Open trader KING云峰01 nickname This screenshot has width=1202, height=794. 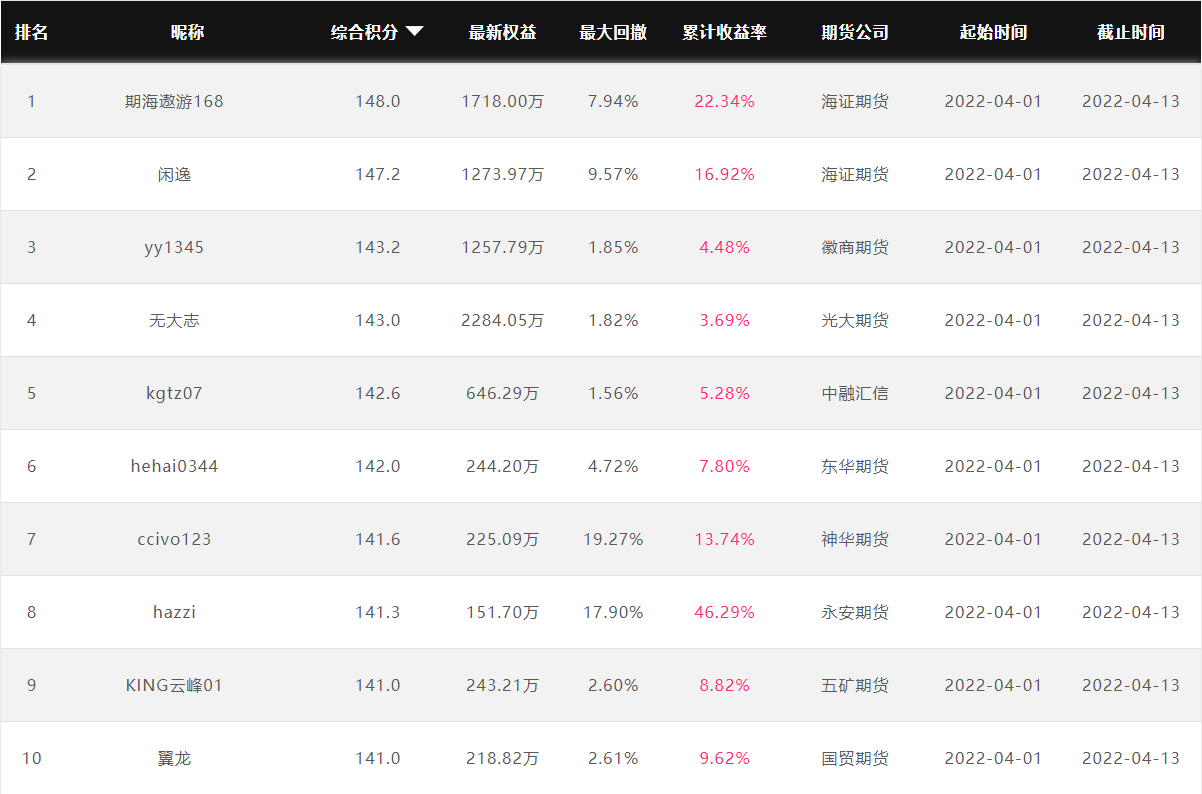[x=174, y=685]
